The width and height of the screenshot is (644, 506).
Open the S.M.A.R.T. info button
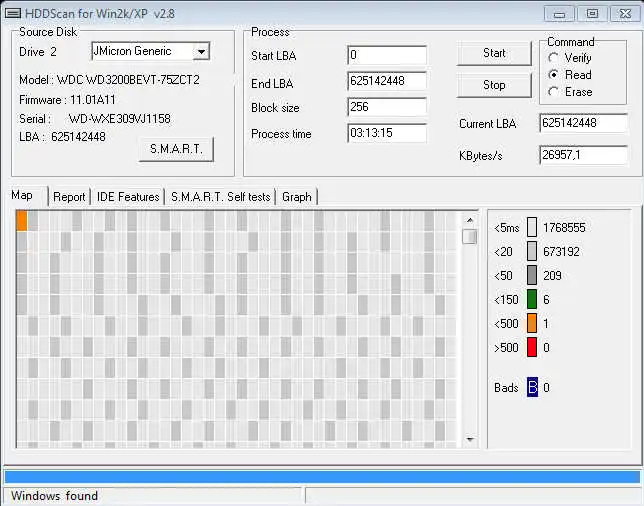tap(176, 149)
